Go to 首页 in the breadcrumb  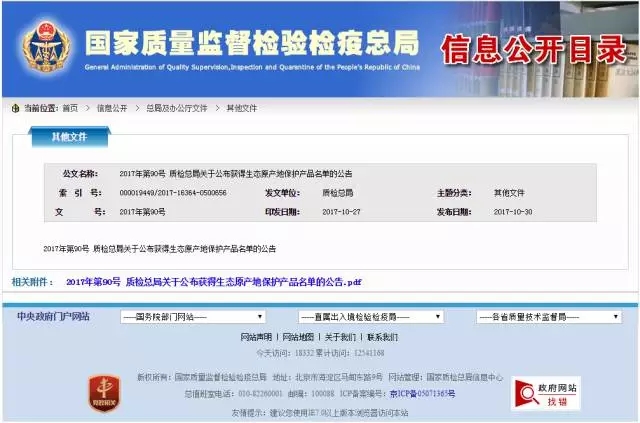[x=70, y=108]
